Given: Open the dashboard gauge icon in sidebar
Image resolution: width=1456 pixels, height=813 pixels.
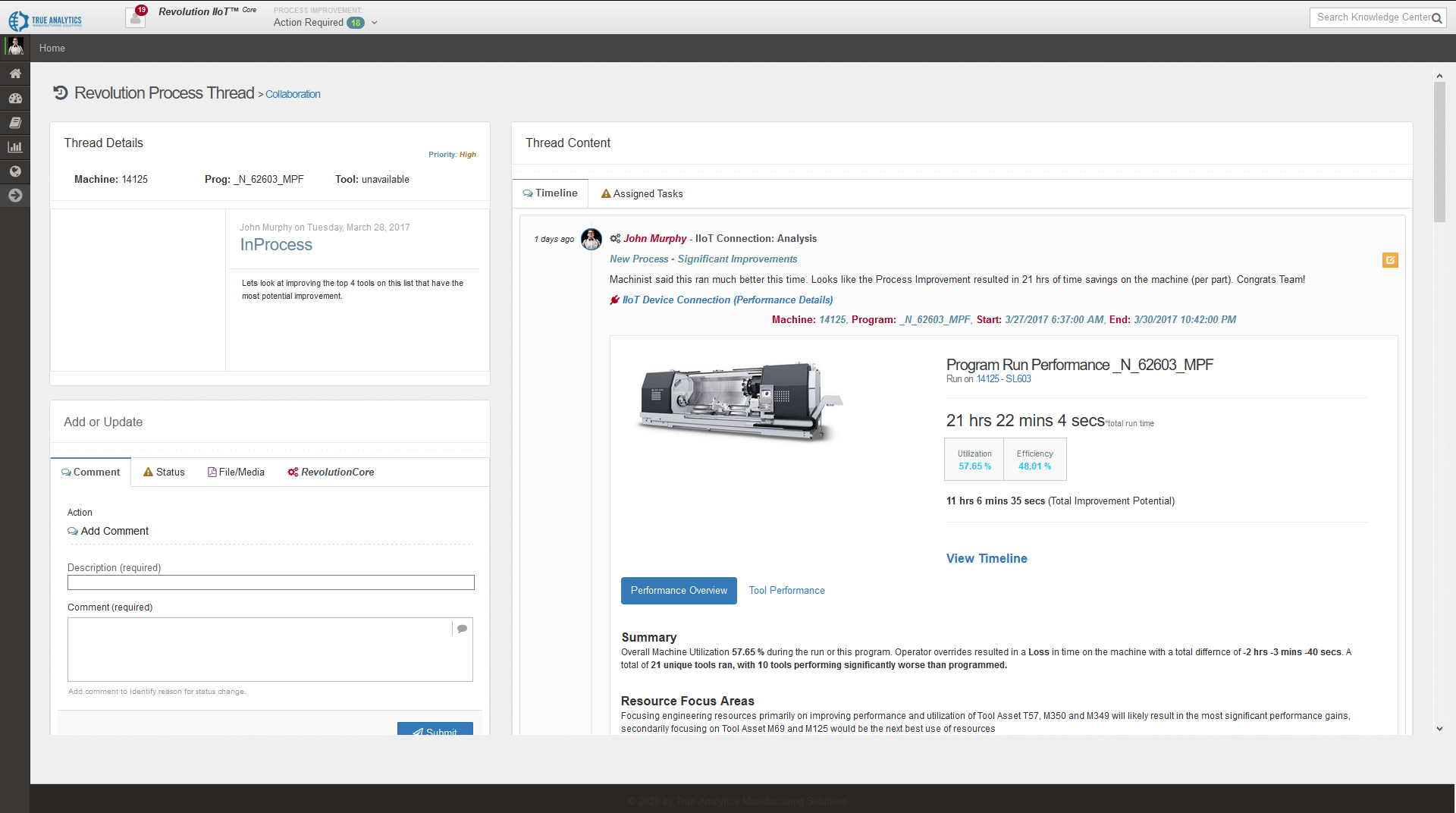Looking at the screenshot, I should [15, 99].
